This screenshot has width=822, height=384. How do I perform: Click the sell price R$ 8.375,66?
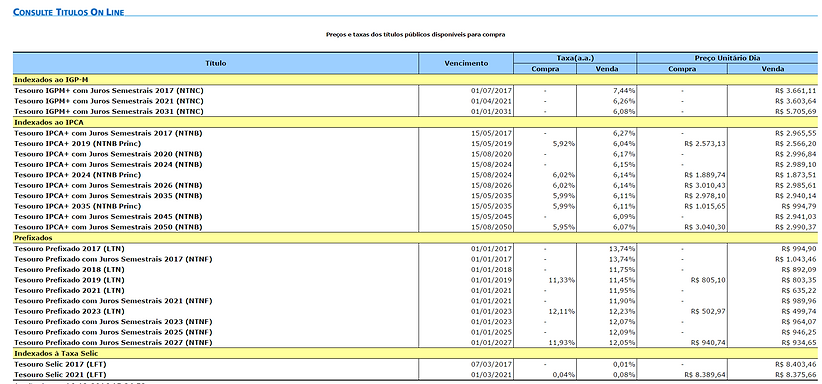pos(795,375)
